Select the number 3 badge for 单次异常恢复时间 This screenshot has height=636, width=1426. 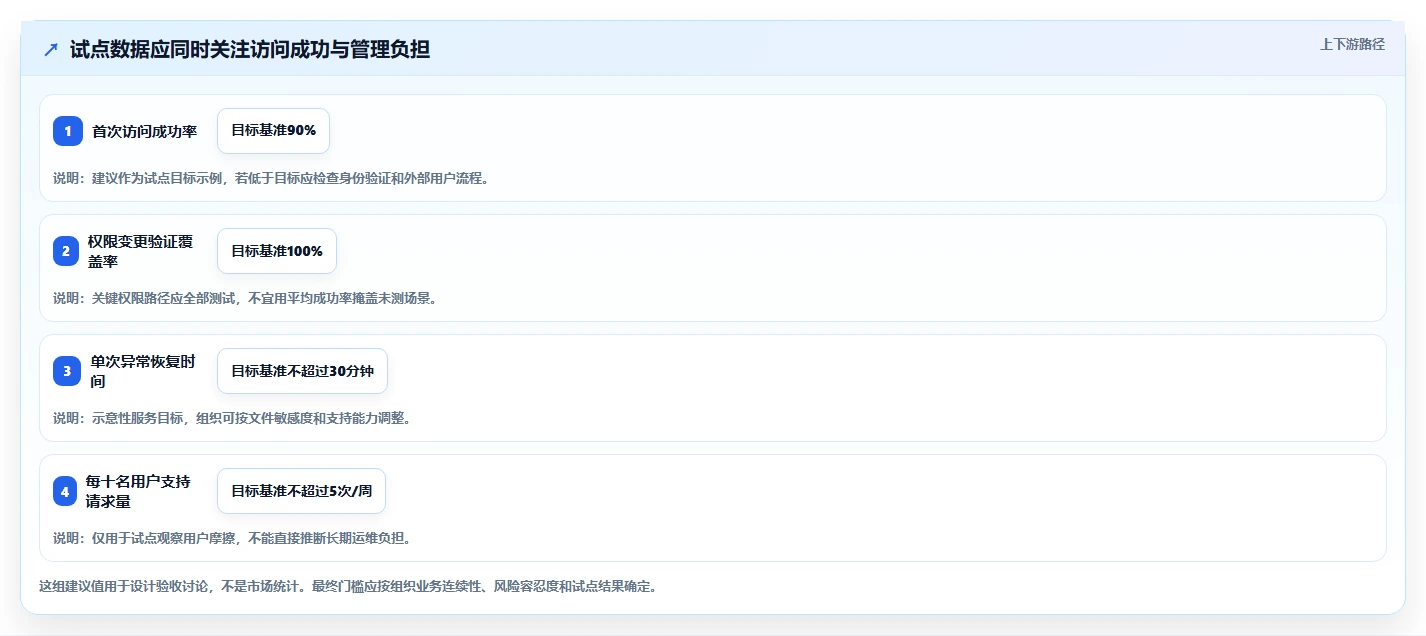[67, 371]
